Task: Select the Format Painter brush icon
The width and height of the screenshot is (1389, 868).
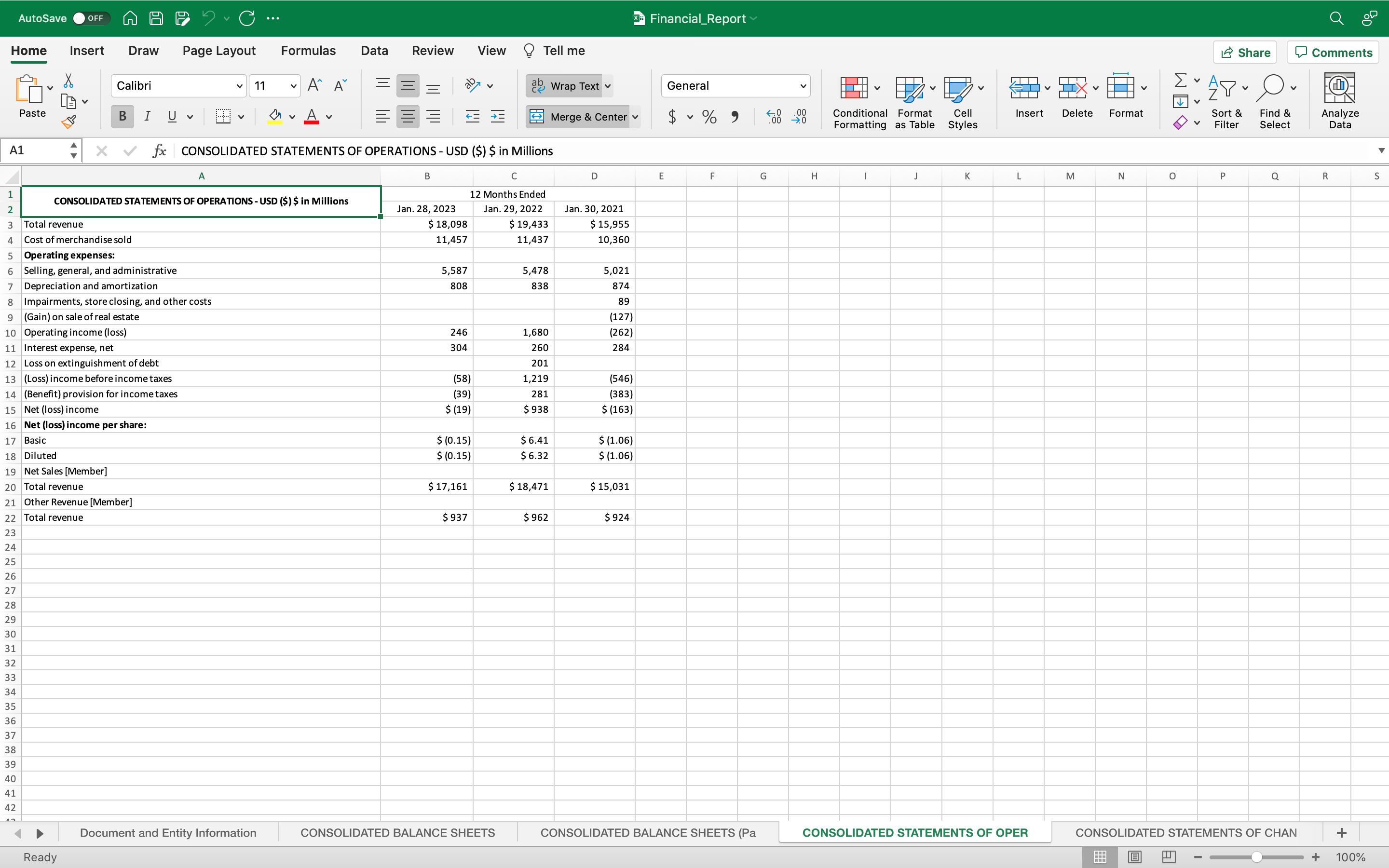Action: click(68, 122)
